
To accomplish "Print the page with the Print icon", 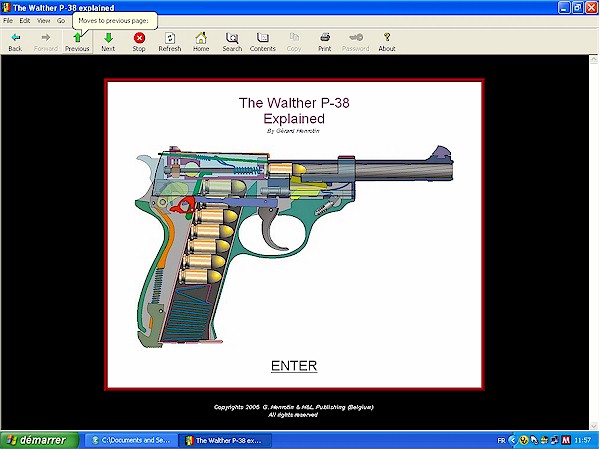I will tap(325, 42).
